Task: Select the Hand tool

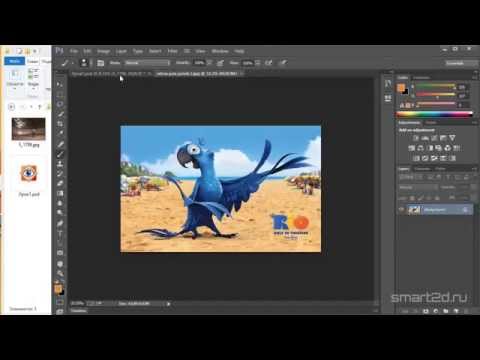Action: click(60, 264)
